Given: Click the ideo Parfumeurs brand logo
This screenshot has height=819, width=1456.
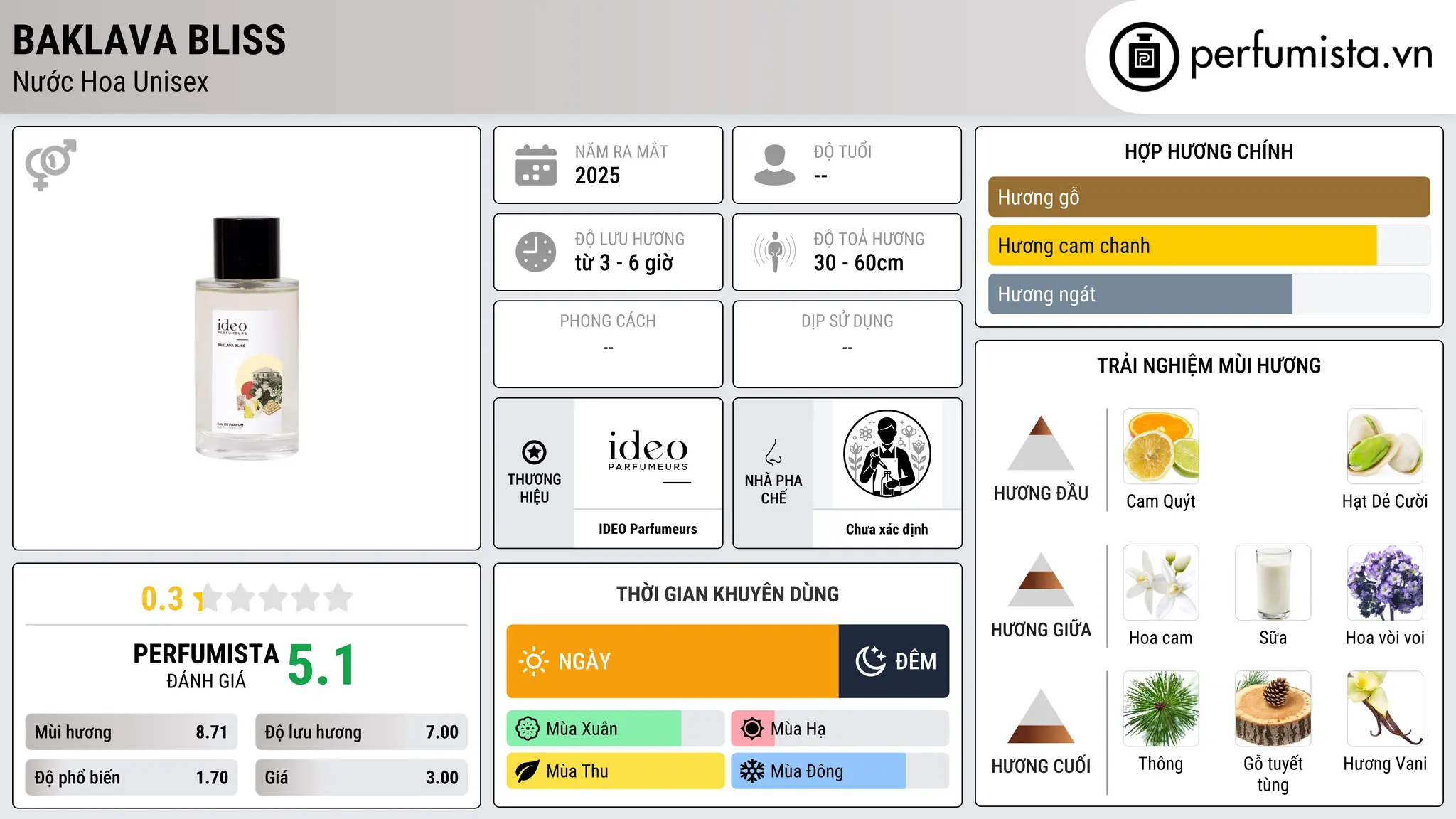Looking at the screenshot, I should [x=648, y=455].
